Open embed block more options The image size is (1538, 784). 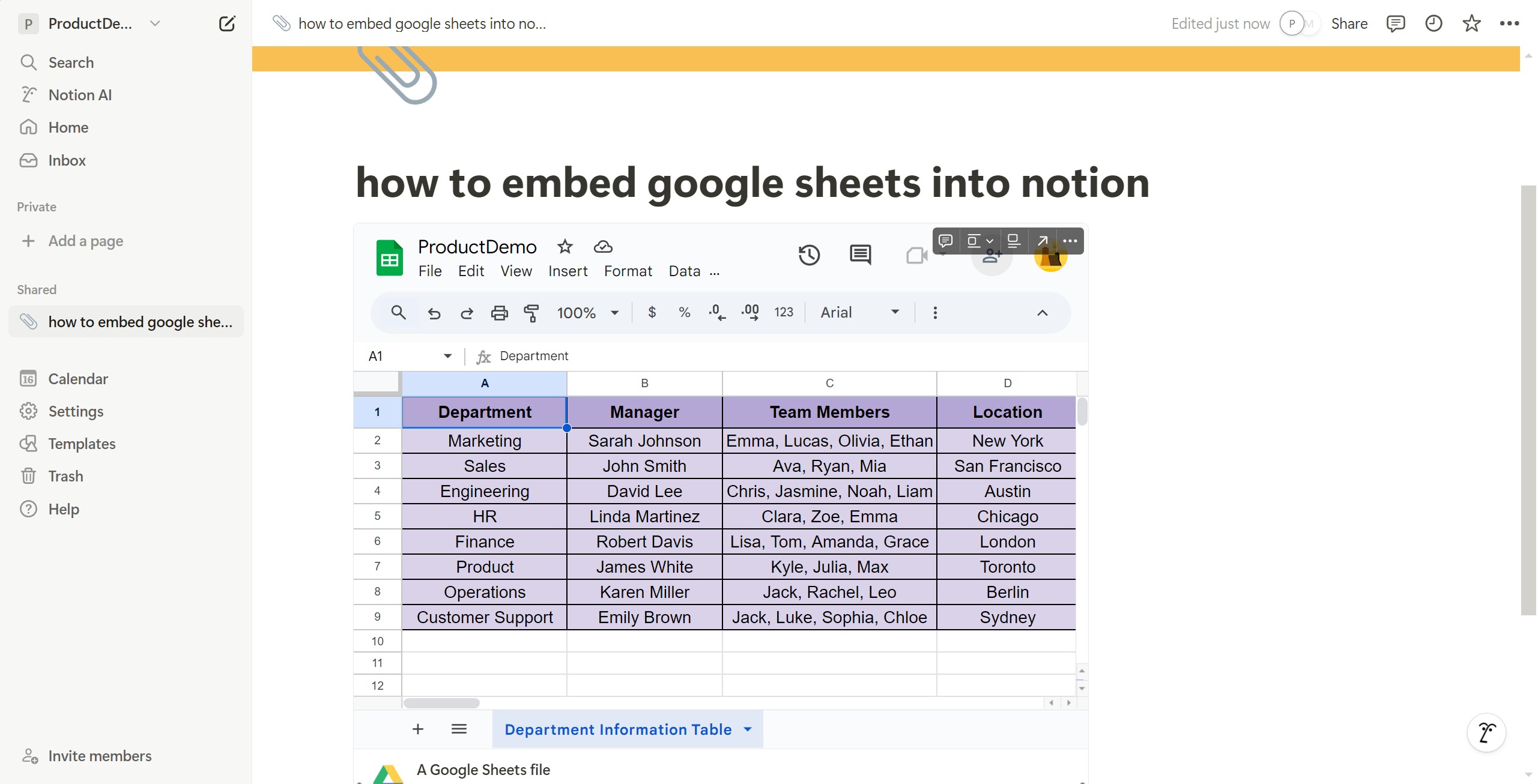[x=1070, y=241]
